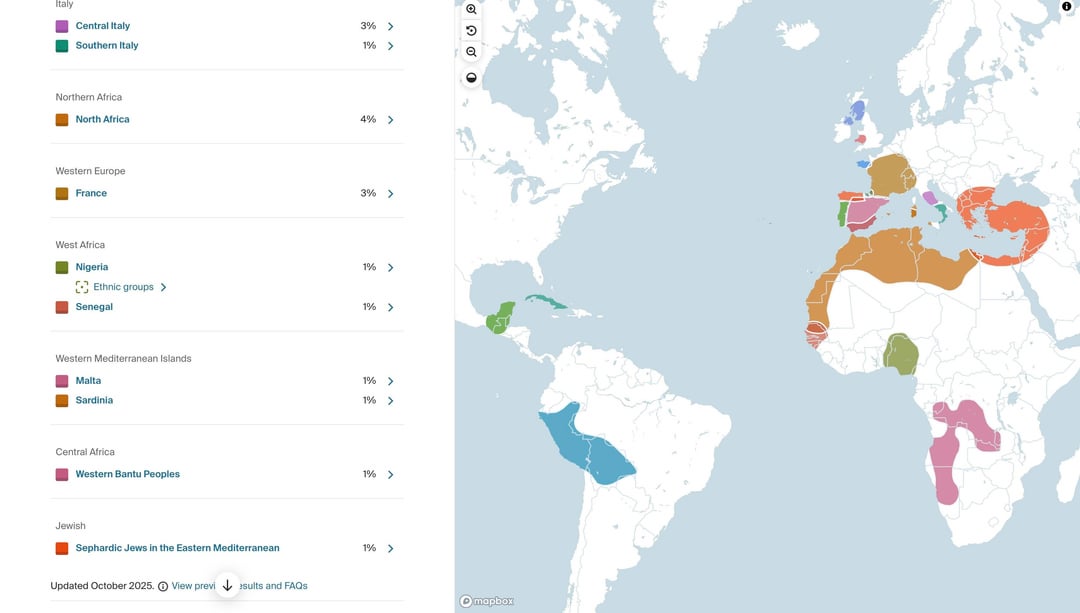Toggle the map contrast style button

(471, 78)
